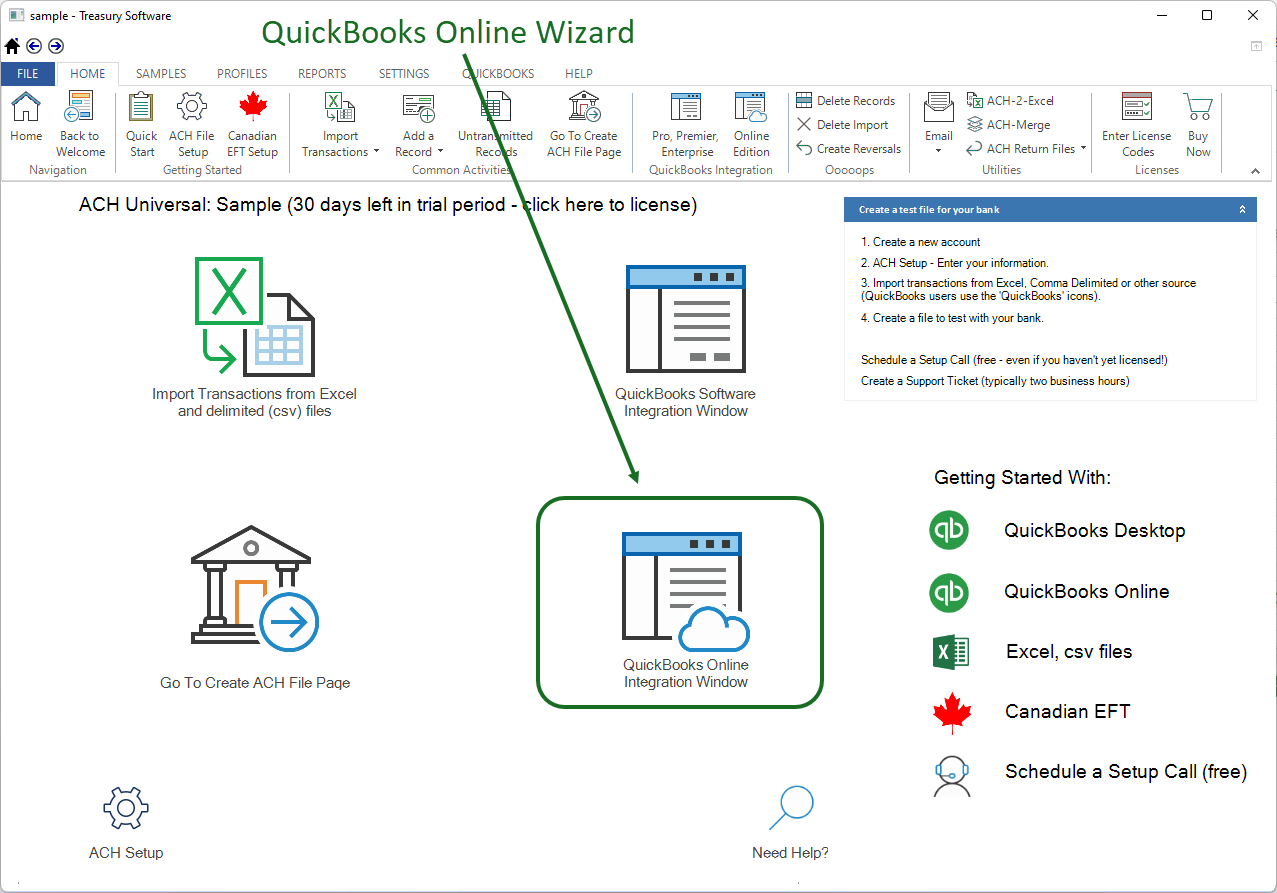Click Excel, csv files green icon

pyautogui.click(x=951, y=652)
